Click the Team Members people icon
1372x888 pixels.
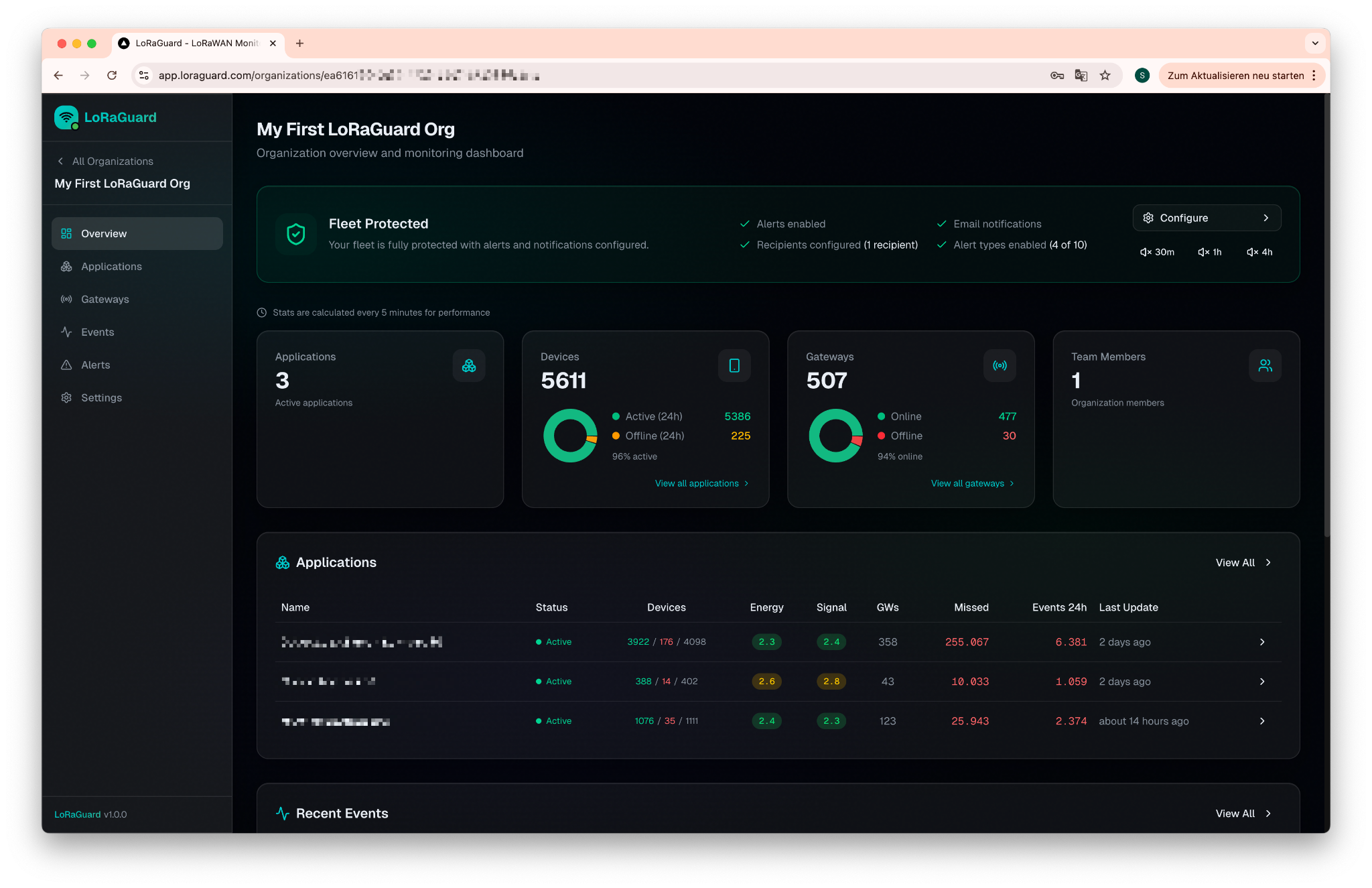1265,365
